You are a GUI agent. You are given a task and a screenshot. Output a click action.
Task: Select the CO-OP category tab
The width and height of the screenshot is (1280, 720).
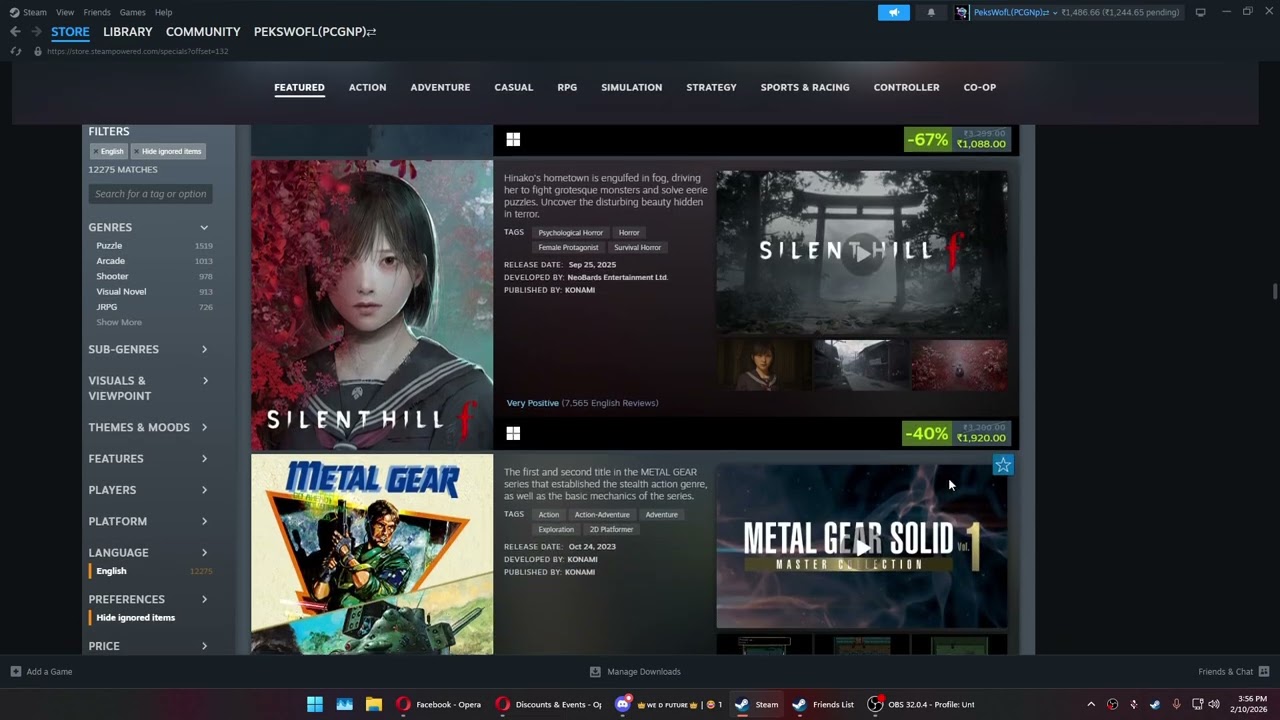point(980,87)
